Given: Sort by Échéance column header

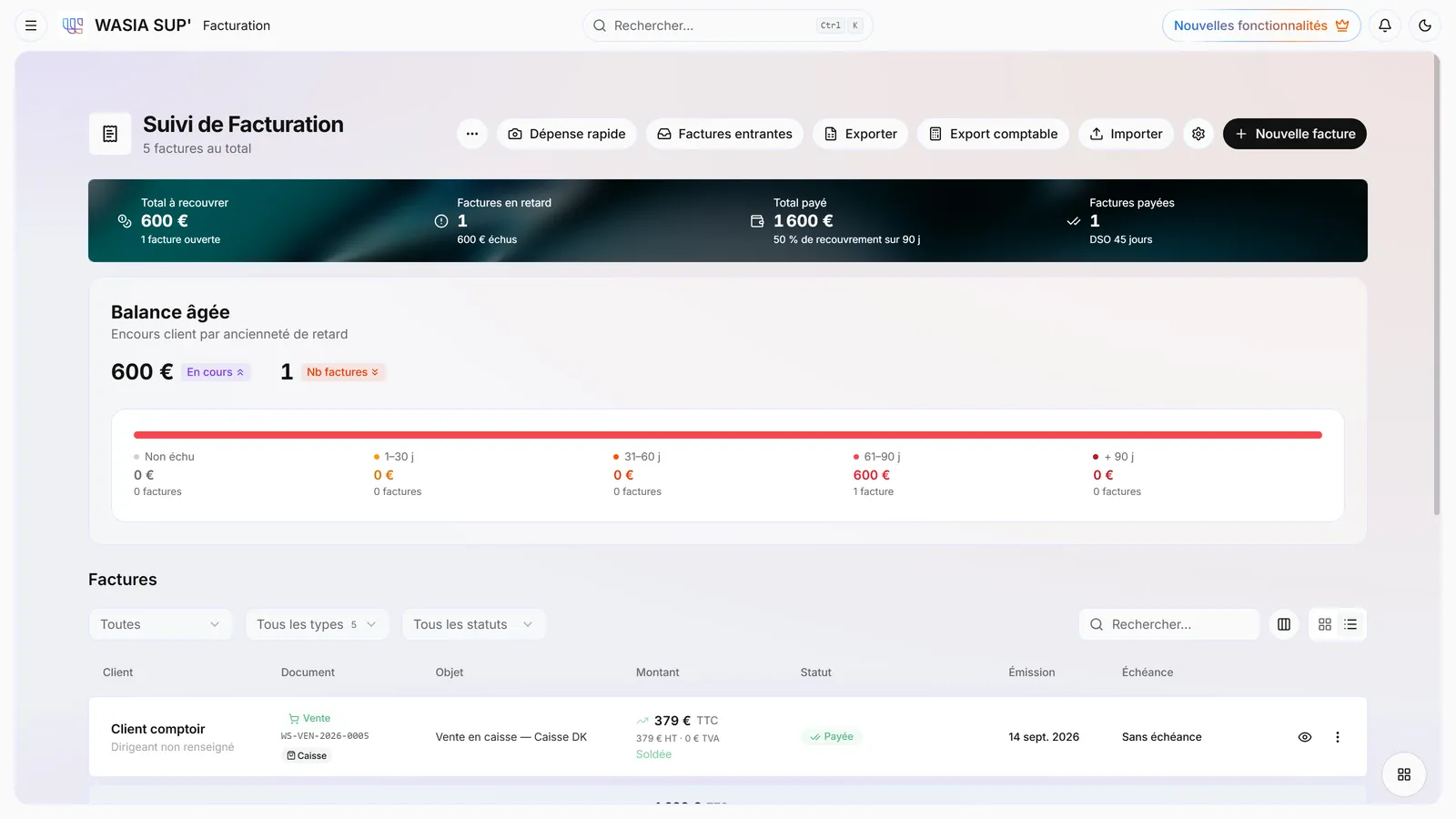Looking at the screenshot, I should pos(1148,672).
